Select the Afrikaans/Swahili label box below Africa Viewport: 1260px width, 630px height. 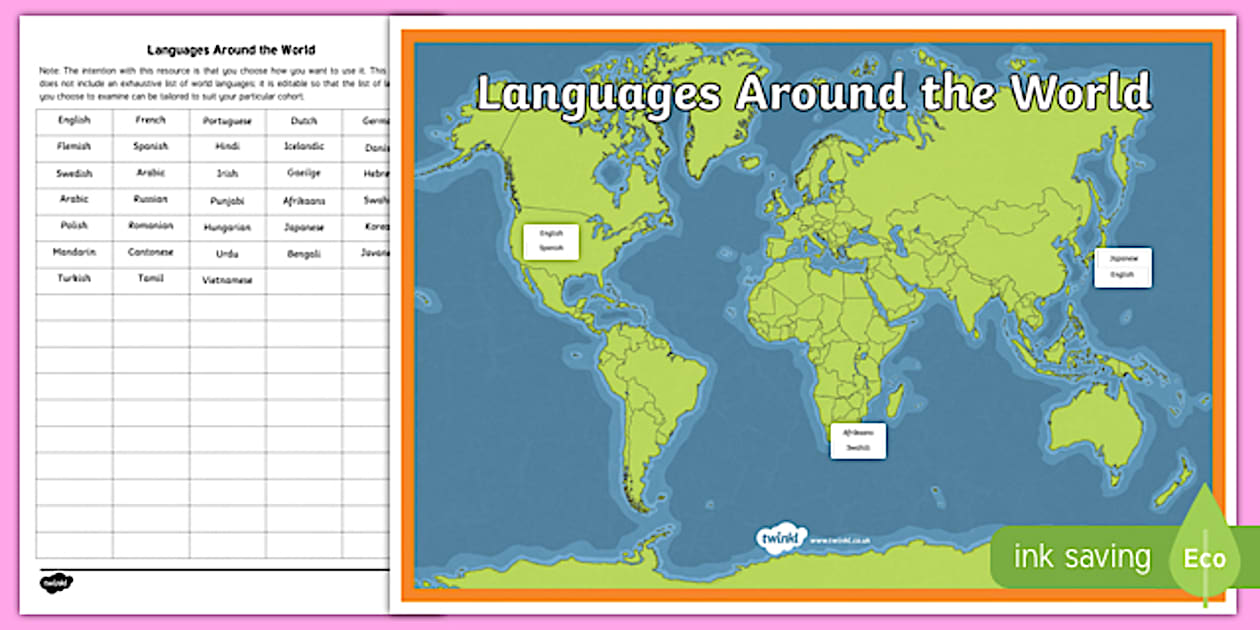click(x=857, y=441)
